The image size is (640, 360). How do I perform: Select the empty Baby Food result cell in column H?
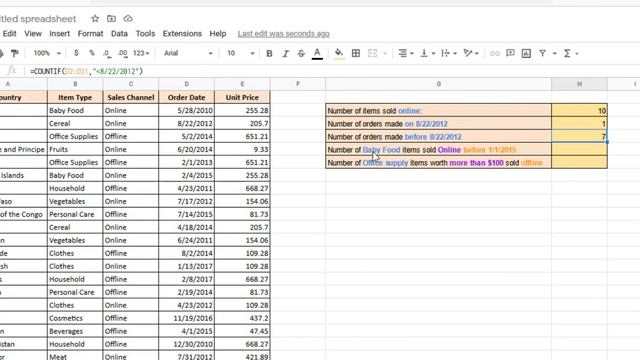coord(579,150)
